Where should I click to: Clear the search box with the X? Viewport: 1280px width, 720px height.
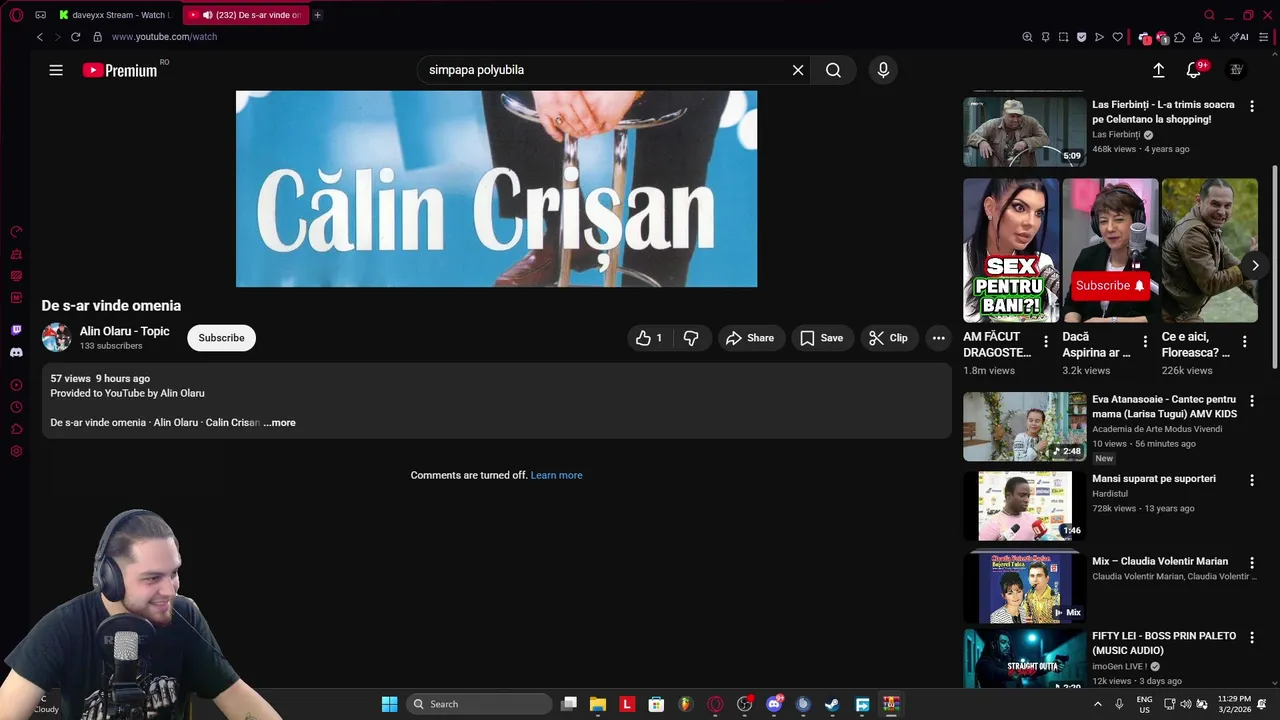point(798,70)
